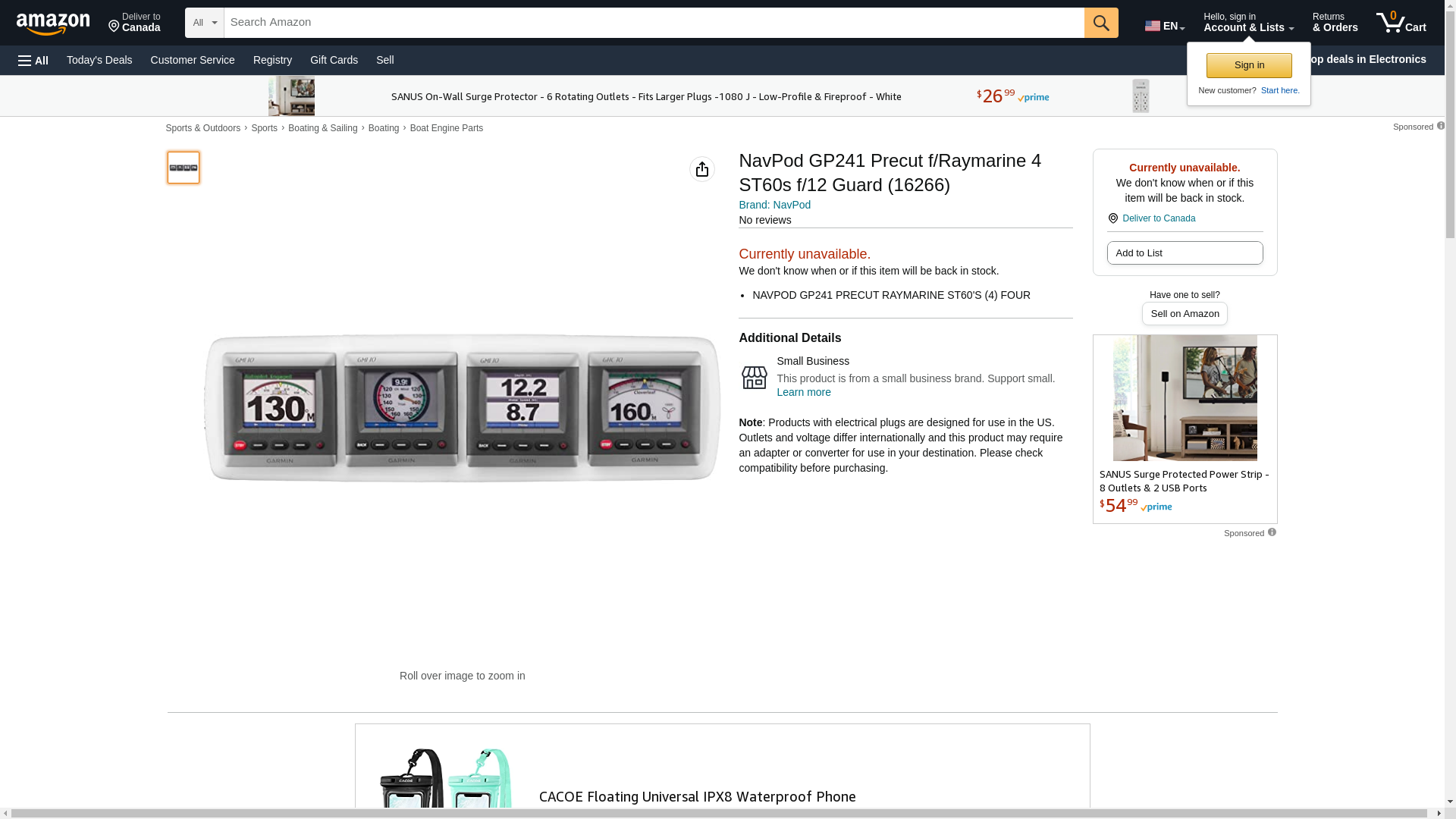Go to Gift Cards in nav bar
Screen dimensions: 1456x819
(334, 60)
